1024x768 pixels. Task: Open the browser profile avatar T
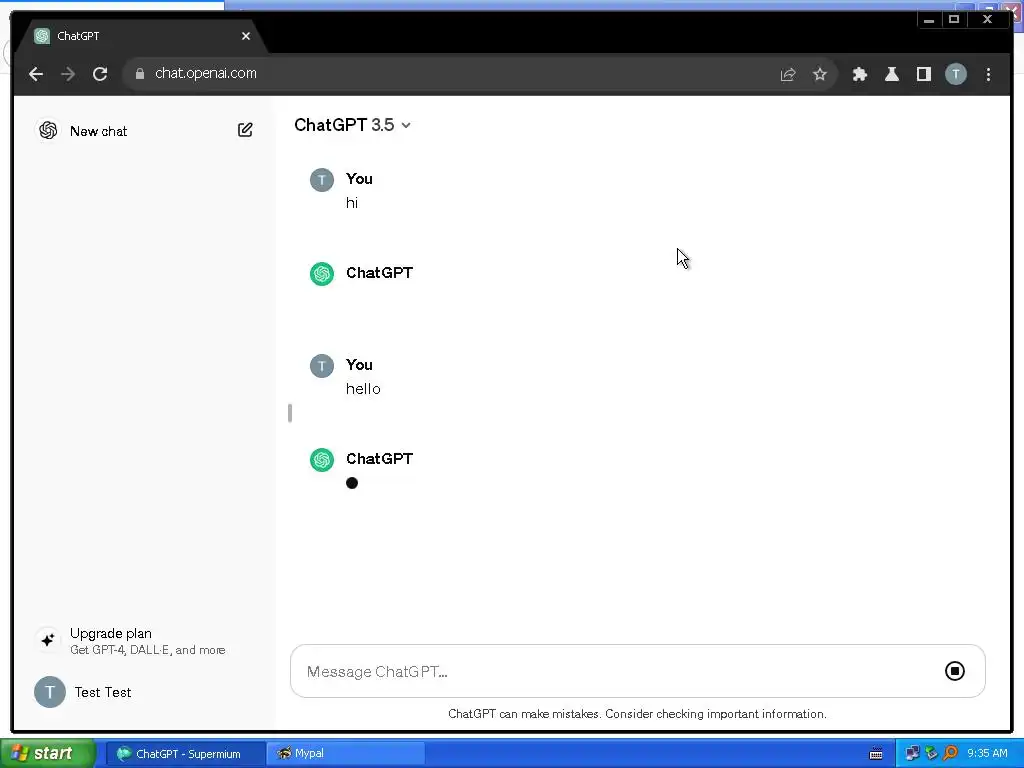(x=955, y=74)
